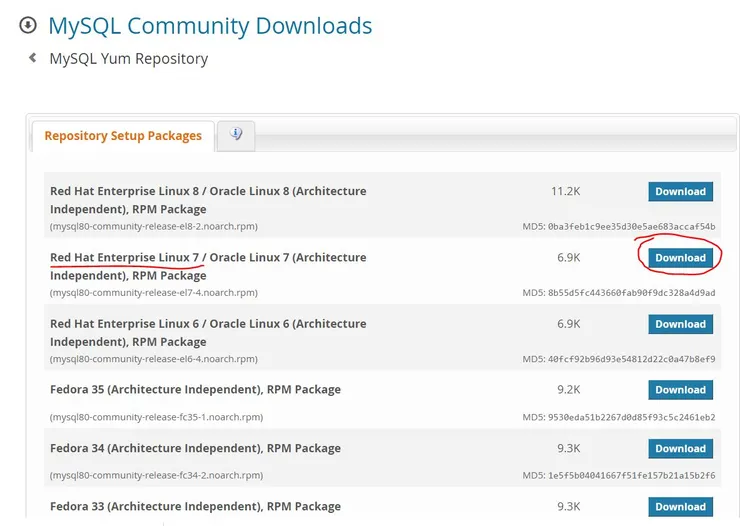Click the download arrow icon beside the page heading
740x526 pixels.
click(x=28, y=26)
